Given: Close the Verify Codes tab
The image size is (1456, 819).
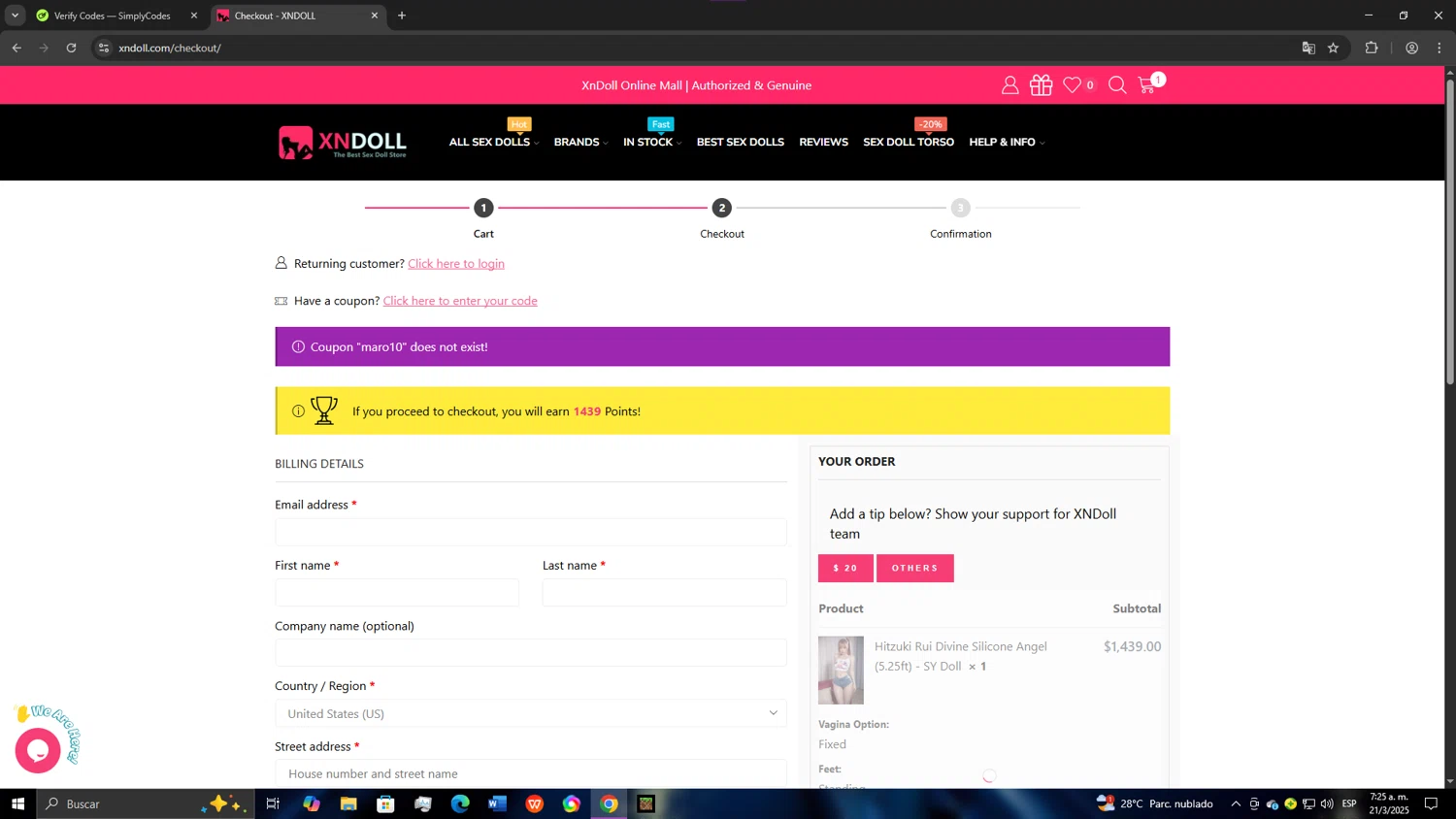Looking at the screenshot, I should pyautogui.click(x=193, y=16).
